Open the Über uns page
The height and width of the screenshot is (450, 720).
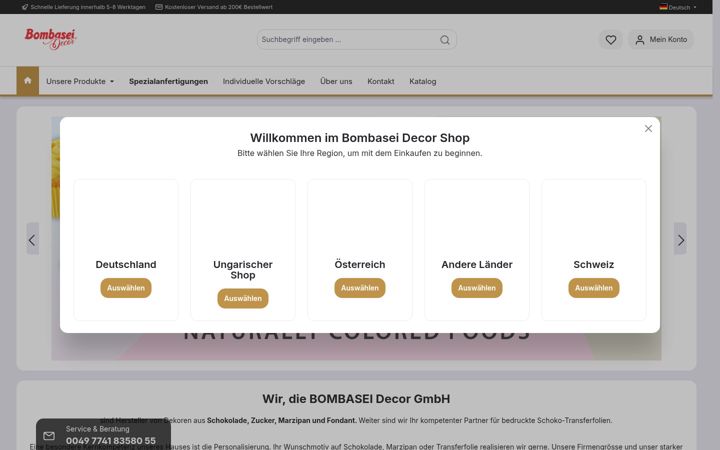(336, 81)
